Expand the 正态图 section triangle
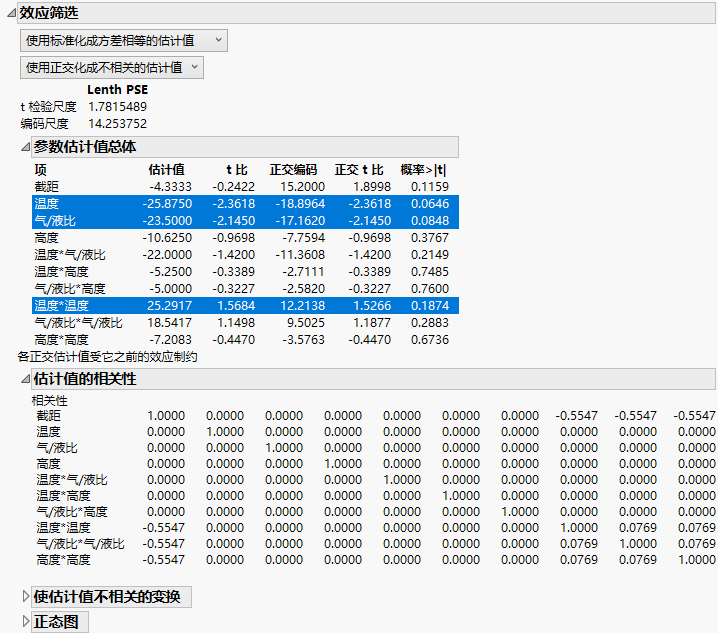The image size is (718, 633). [26, 622]
